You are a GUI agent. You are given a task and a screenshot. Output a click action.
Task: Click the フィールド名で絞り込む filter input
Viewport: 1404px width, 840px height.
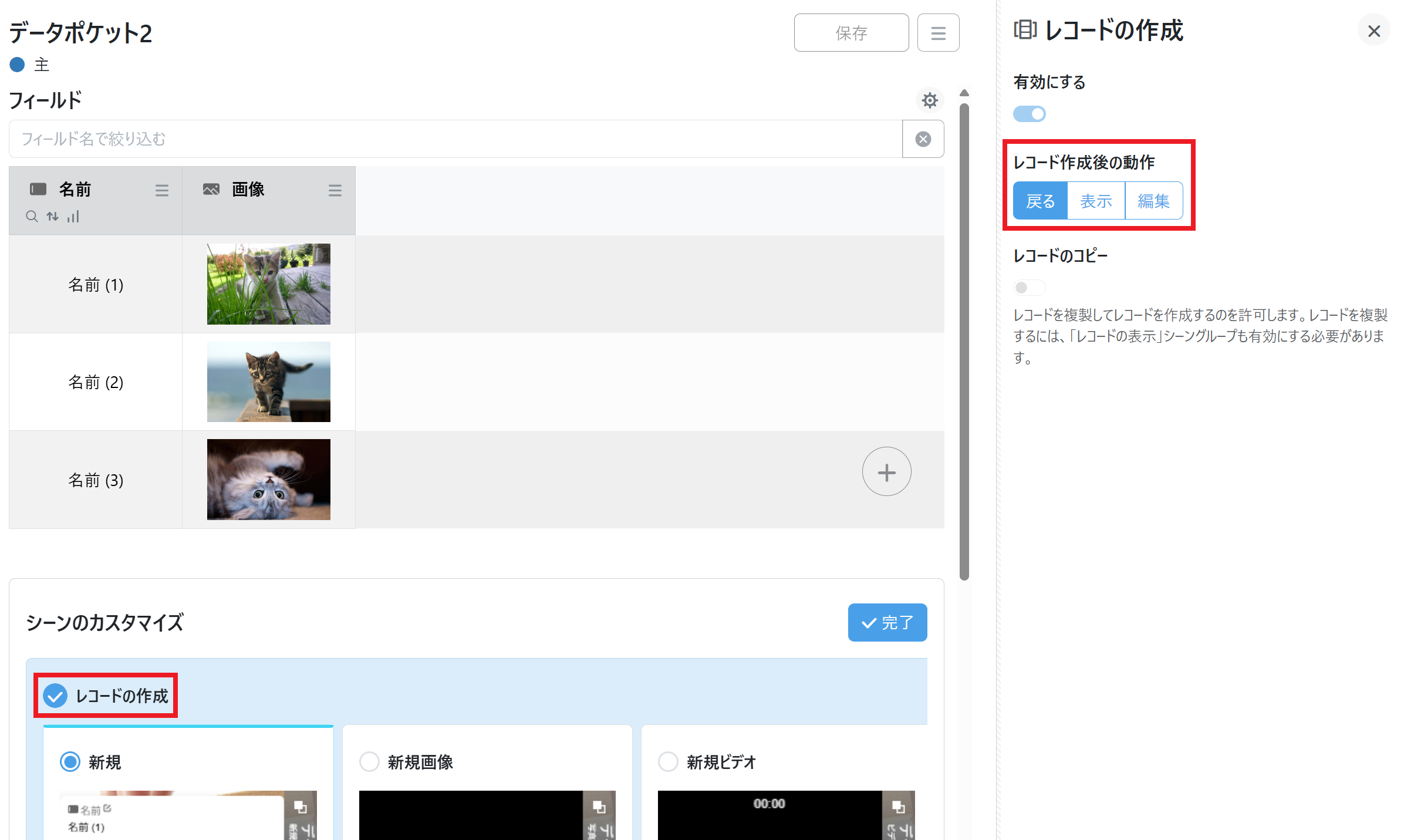click(x=455, y=139)
